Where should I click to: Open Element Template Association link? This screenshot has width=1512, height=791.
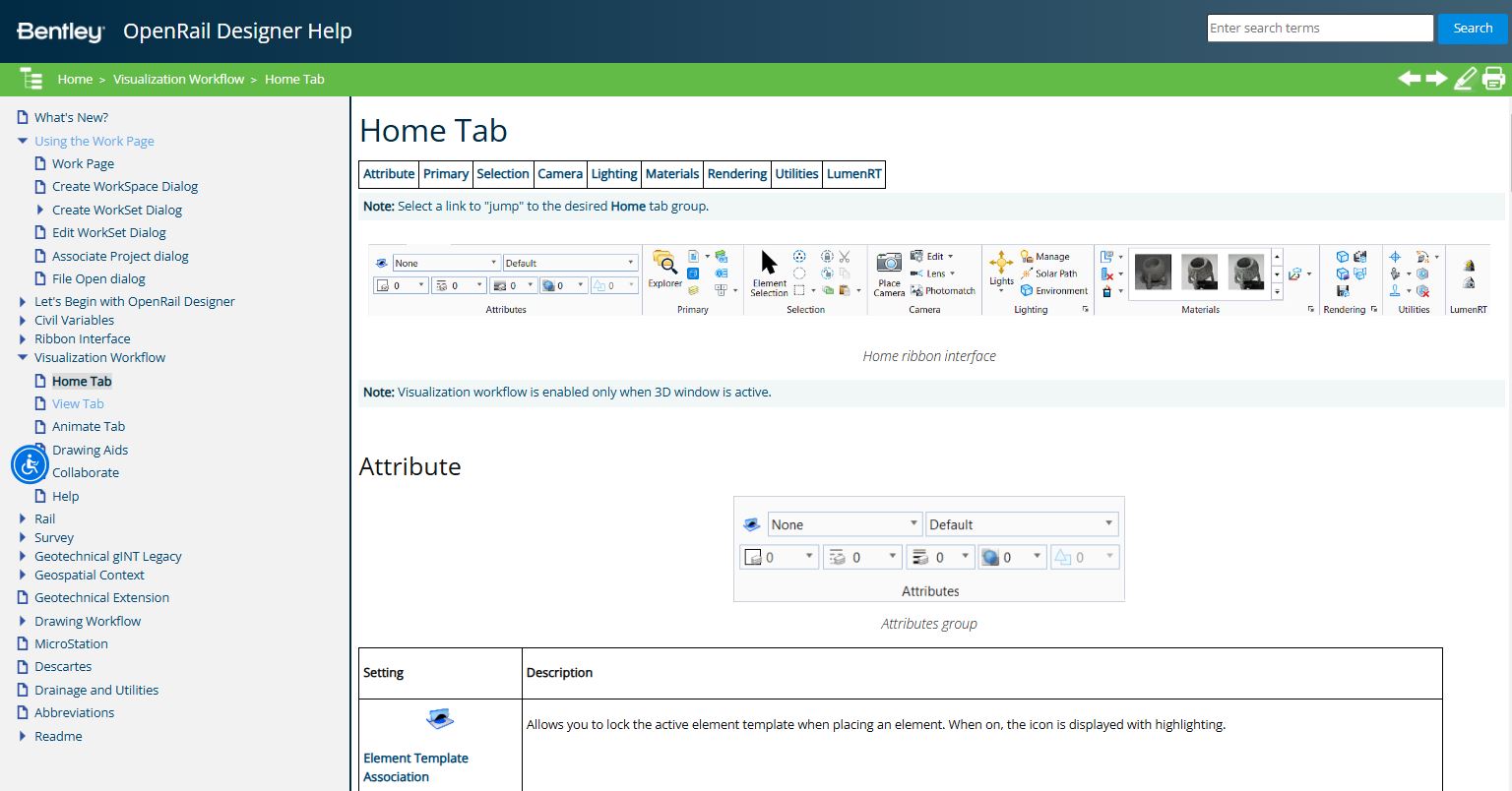click(x=415, y=767)
